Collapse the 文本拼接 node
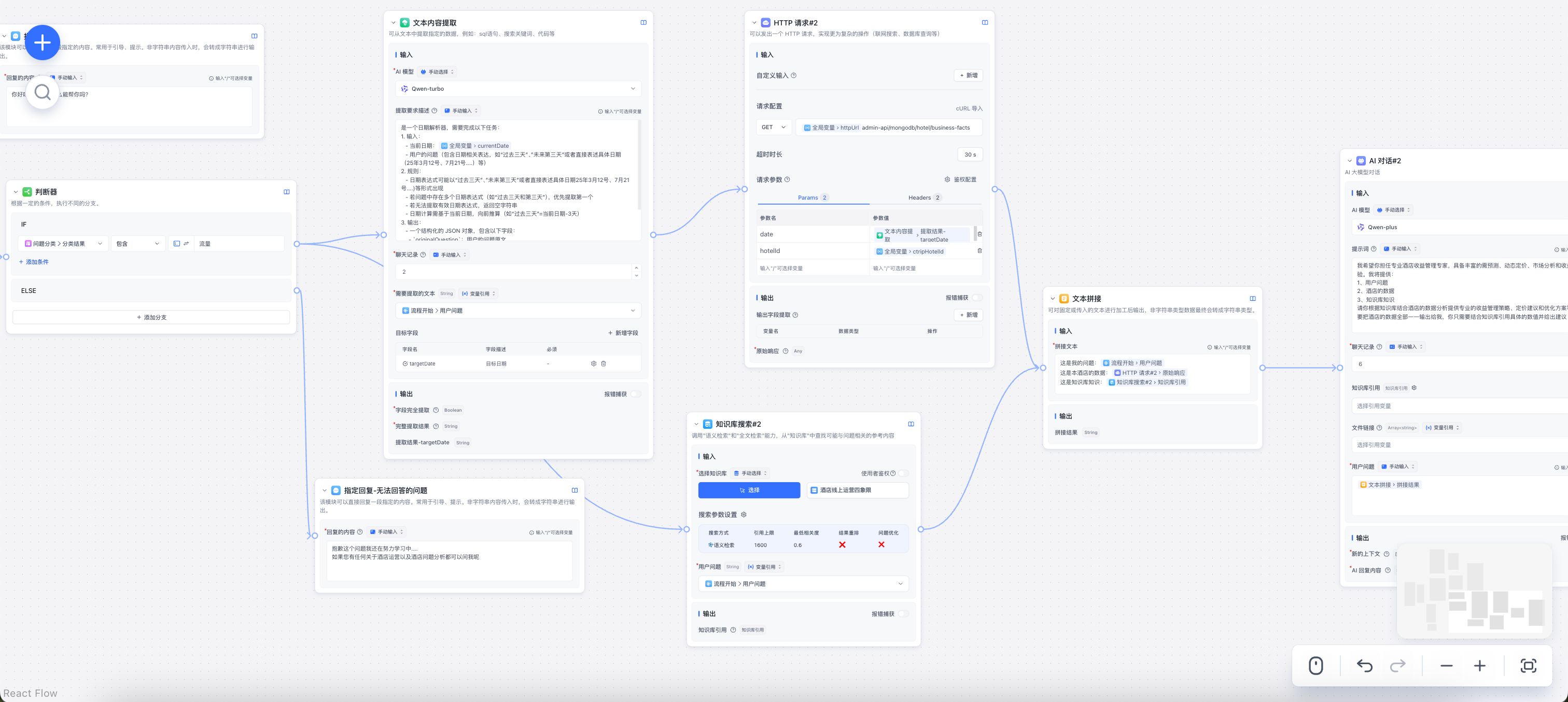Image resolution: width=1568 pixels, height=702 pixels. point(1053,298)
